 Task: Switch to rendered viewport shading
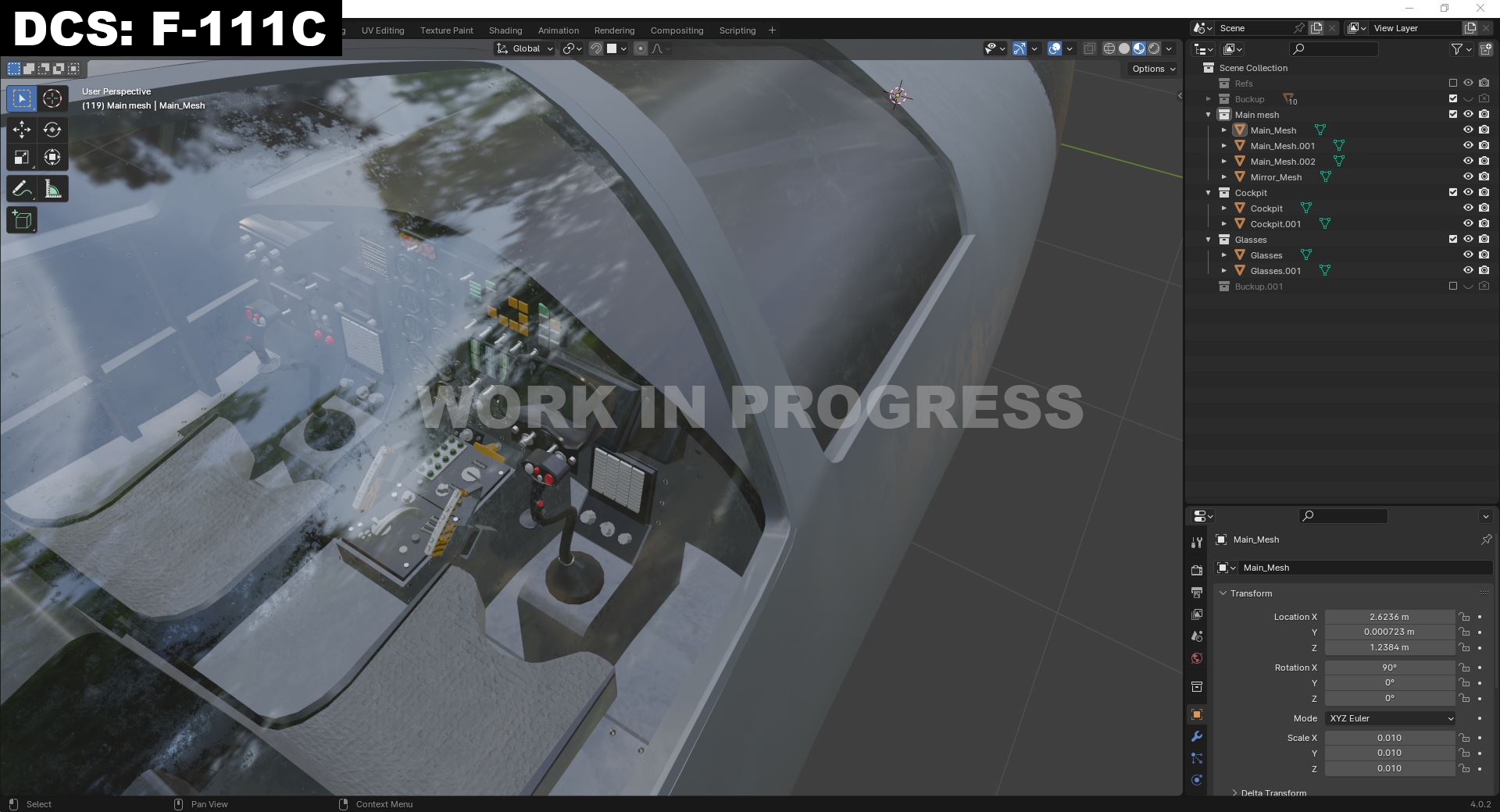coord(1154,48)
